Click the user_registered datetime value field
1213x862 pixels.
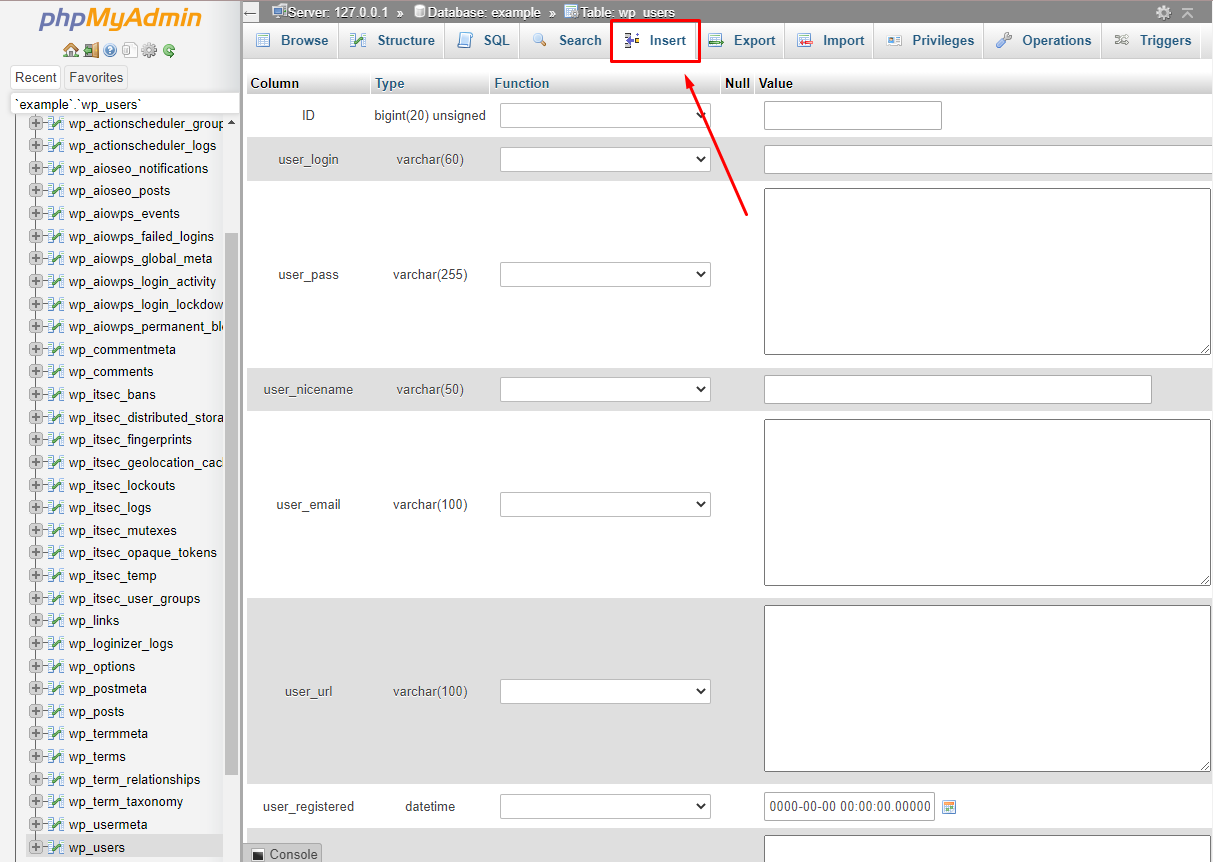849,806
